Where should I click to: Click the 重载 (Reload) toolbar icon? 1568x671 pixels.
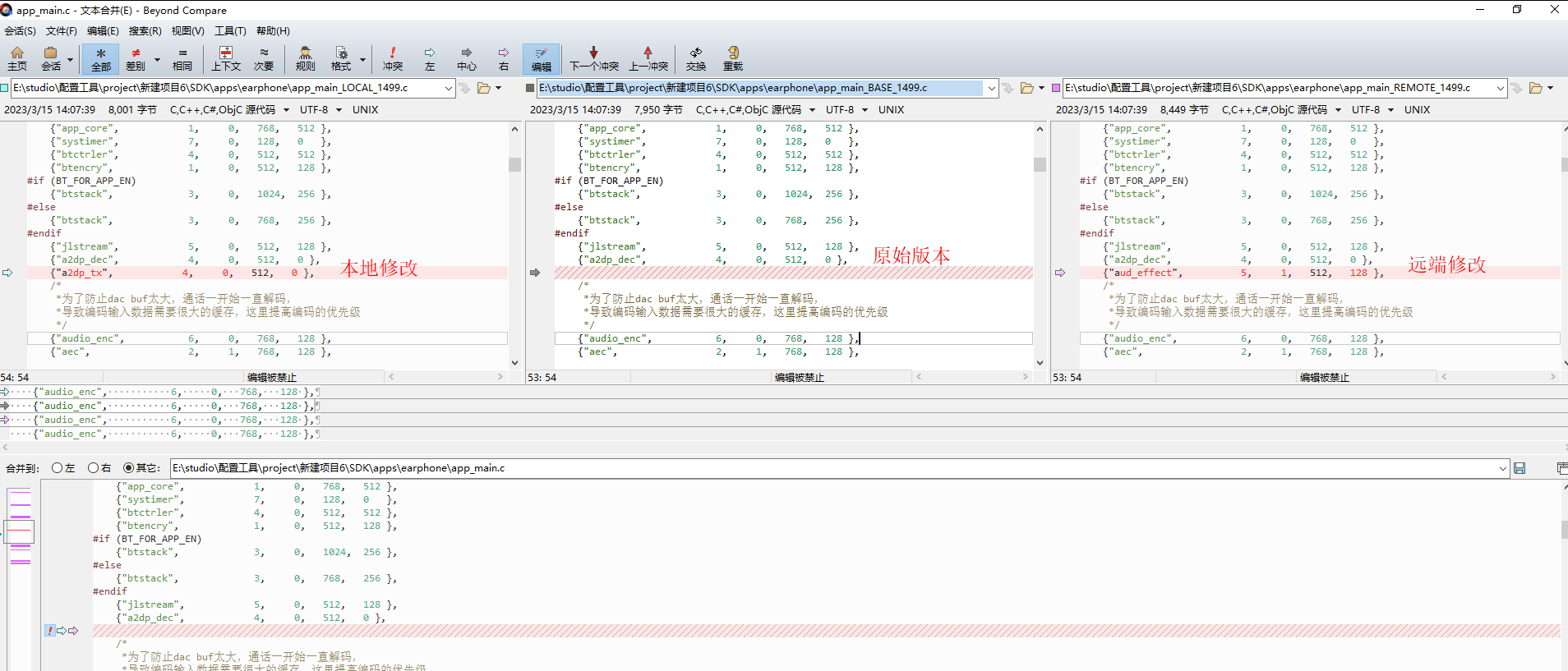(x=733, y=59)
